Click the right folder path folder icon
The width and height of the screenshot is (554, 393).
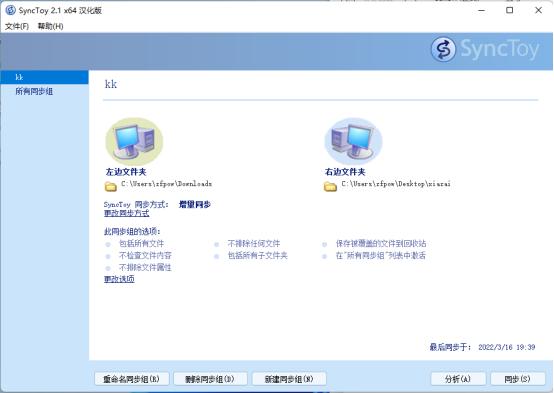pos(330,186)
